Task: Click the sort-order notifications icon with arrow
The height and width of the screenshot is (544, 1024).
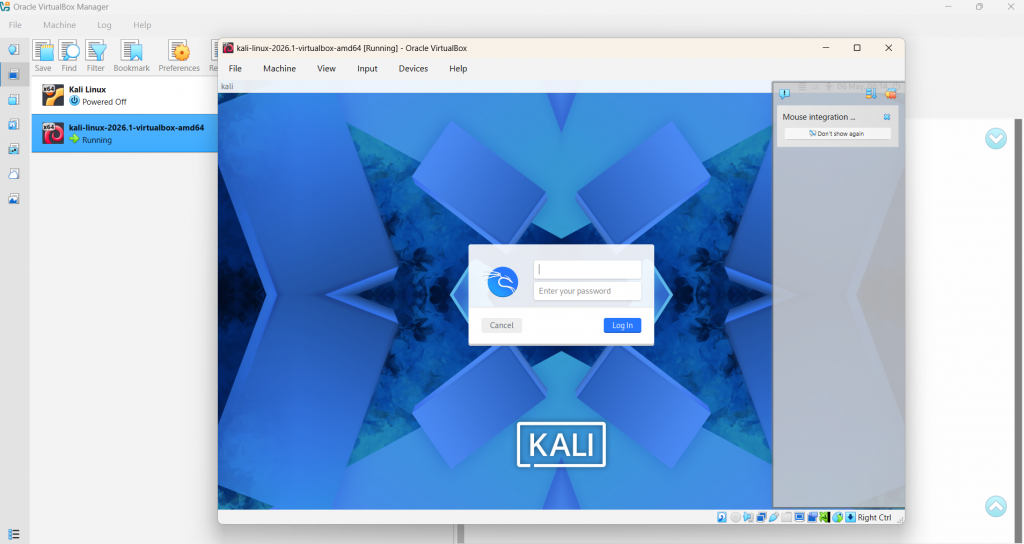Action: pyautogui.click(x=871, y=94)
